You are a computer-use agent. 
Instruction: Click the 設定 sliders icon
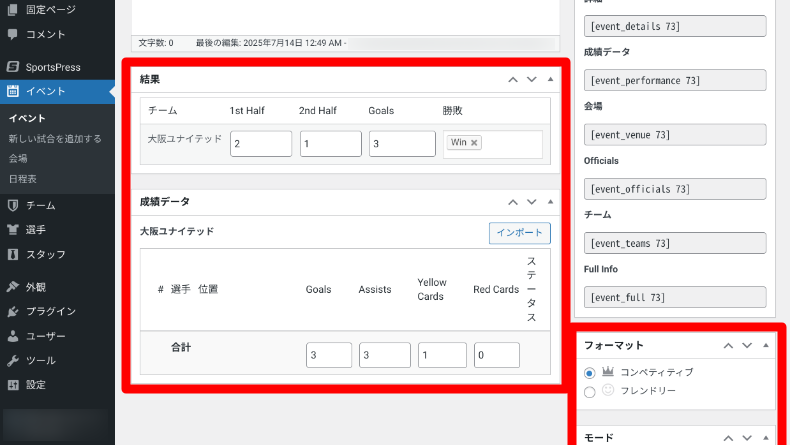(x=13, y=385)
